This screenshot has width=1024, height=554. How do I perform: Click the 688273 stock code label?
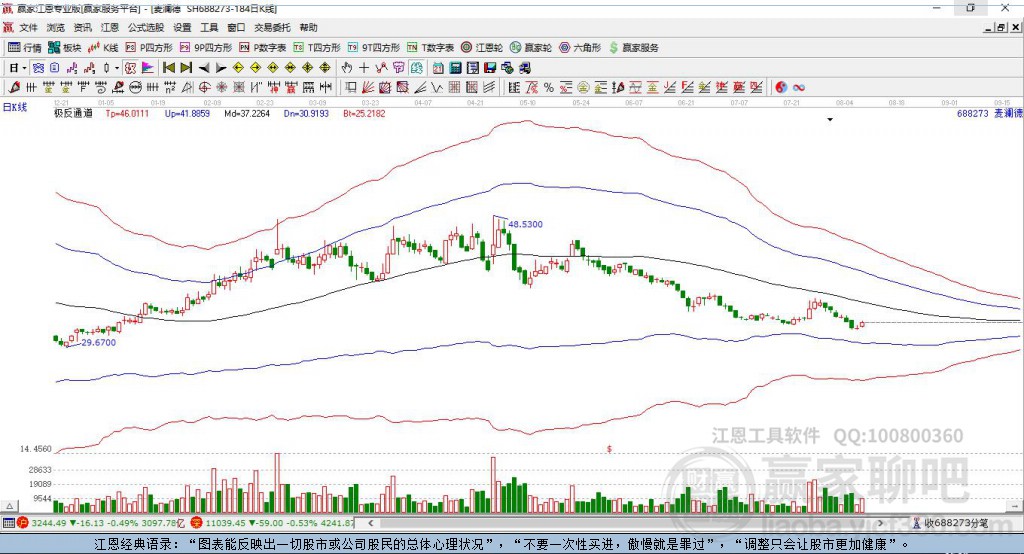[x=973, y=113]
